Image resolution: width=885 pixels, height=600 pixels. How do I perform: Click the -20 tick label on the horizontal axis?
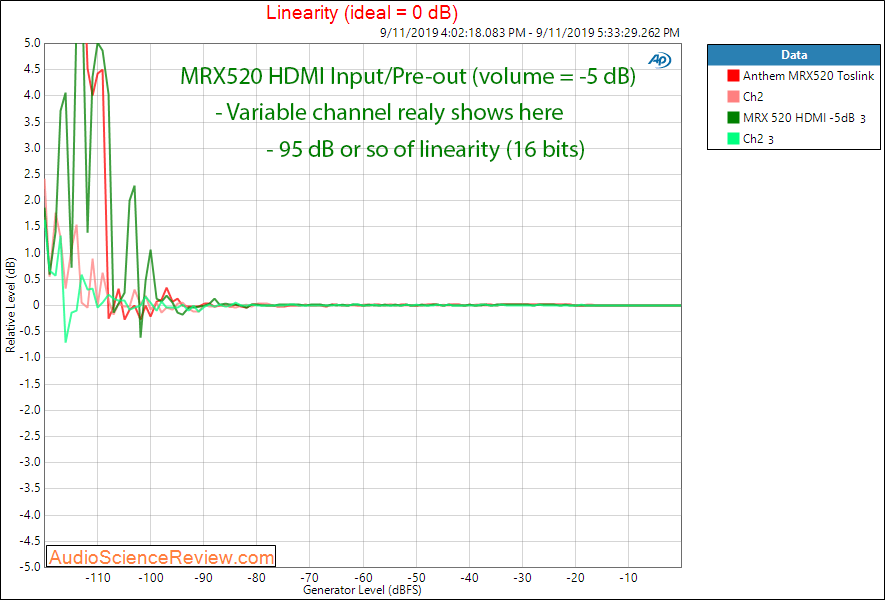(x=575, y=578)
